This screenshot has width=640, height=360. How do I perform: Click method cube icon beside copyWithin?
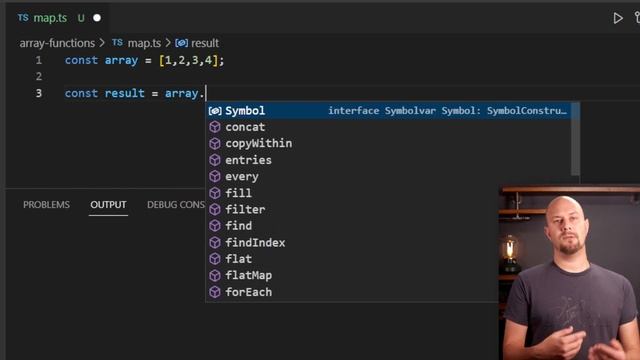[x=215, y=143]
